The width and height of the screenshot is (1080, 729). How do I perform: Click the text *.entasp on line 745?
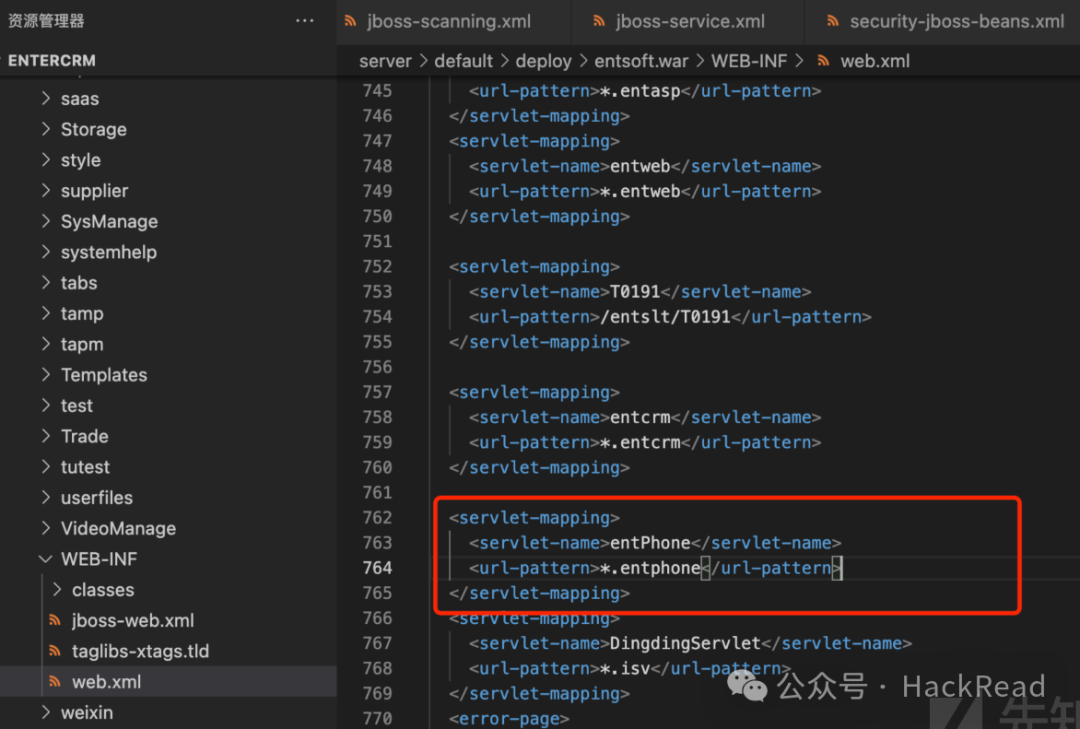click(641, 91)
